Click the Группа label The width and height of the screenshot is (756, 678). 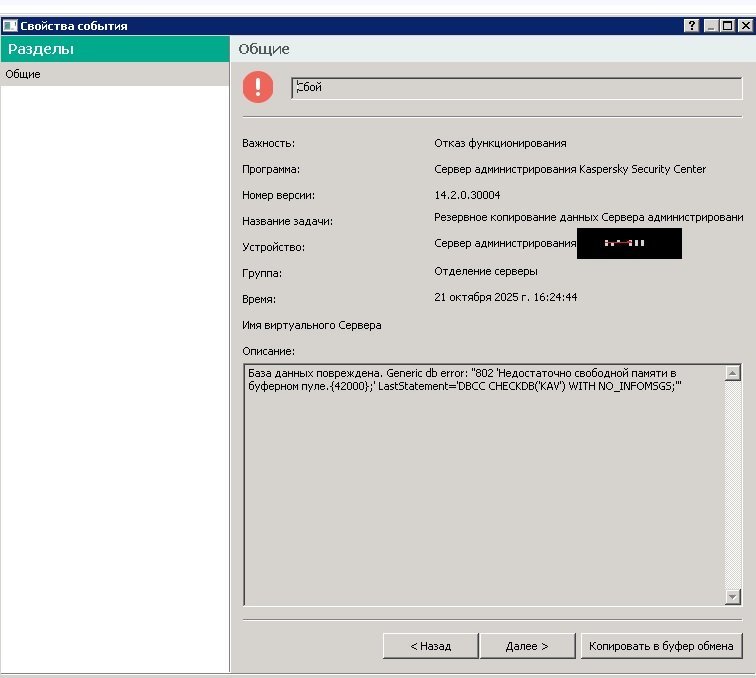pyautogui.click(x=262, y=273)
